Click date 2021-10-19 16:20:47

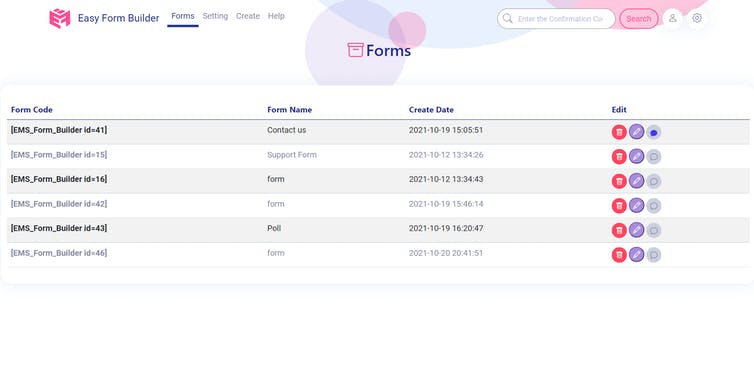446,228
